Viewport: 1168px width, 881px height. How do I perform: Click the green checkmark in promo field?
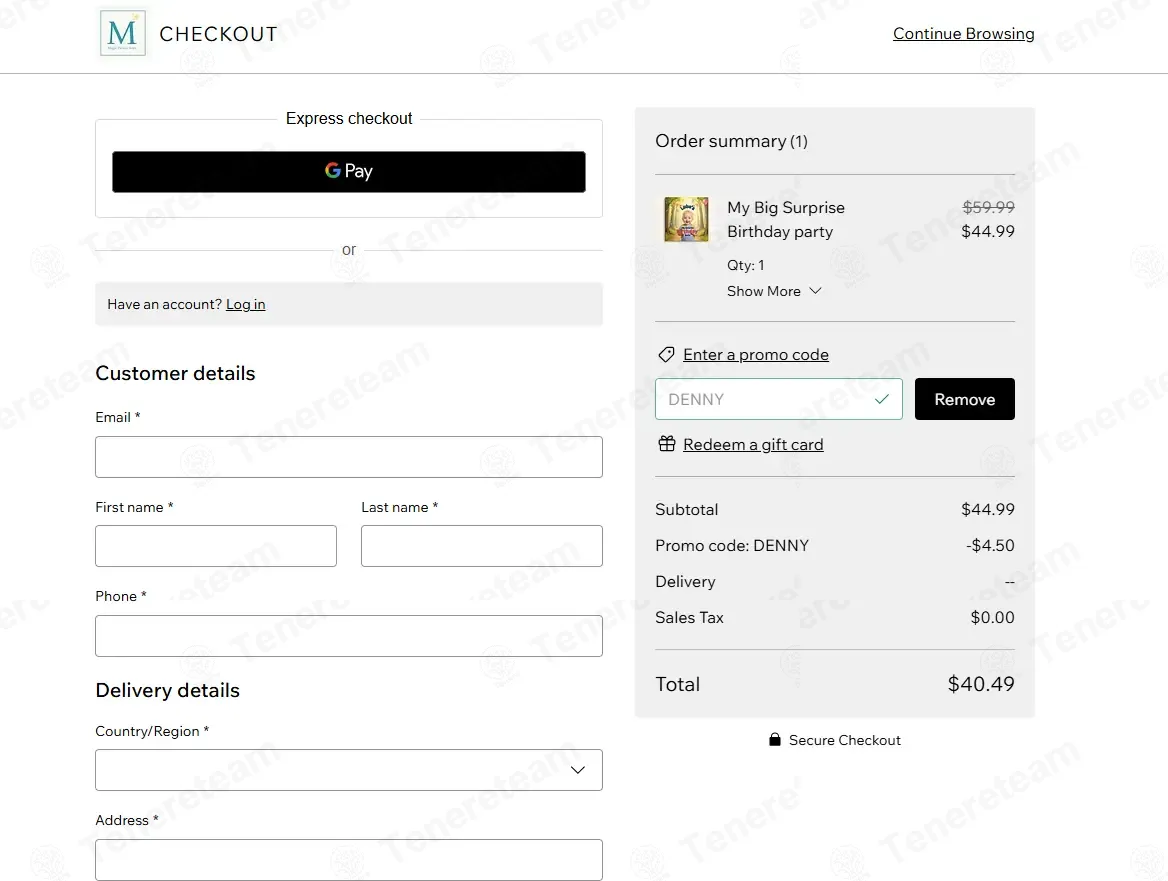881,399
